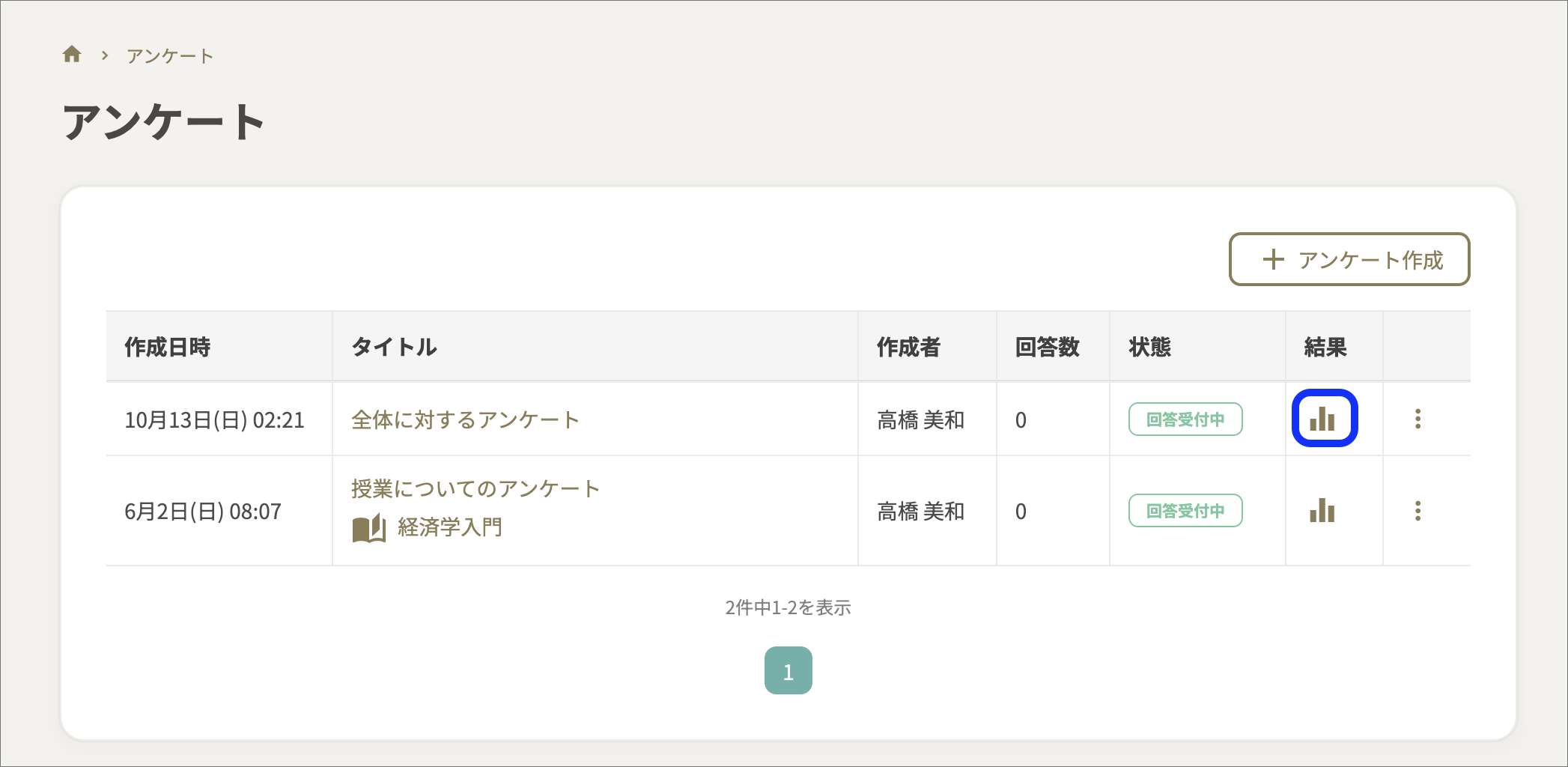1568x767 pixels.
Task: Open the survey 全体に対するアンケート
Action: tap(465, 419)
